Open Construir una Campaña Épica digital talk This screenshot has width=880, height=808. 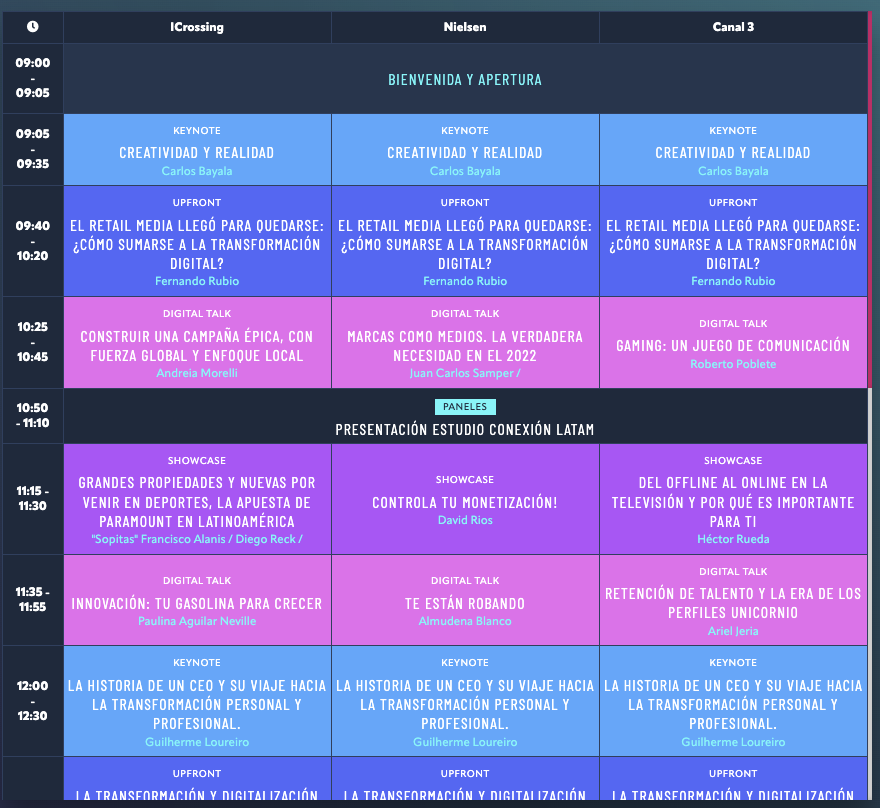tap(197, 343)
